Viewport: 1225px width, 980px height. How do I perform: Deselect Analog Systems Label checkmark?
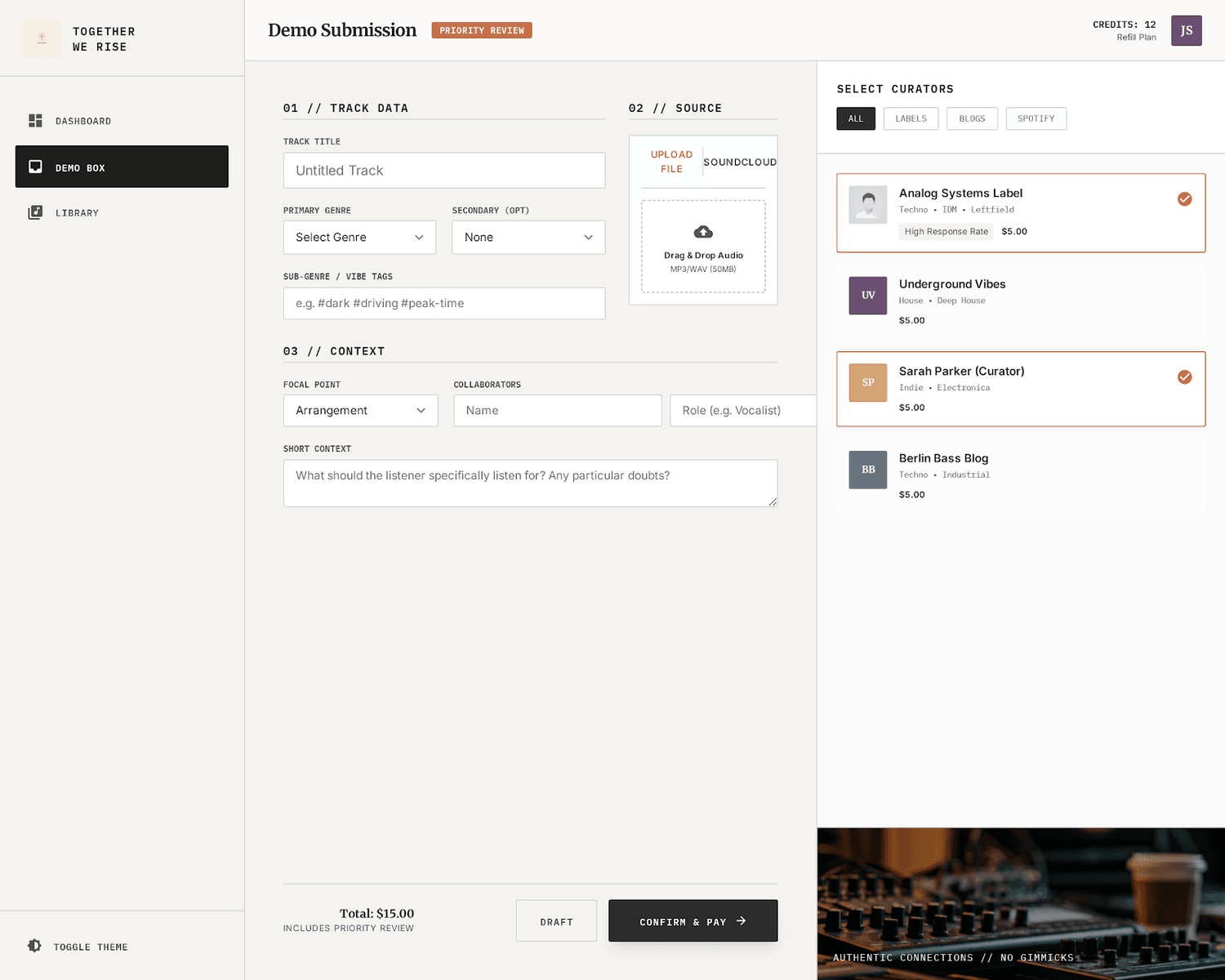[x=1184, y=199]
